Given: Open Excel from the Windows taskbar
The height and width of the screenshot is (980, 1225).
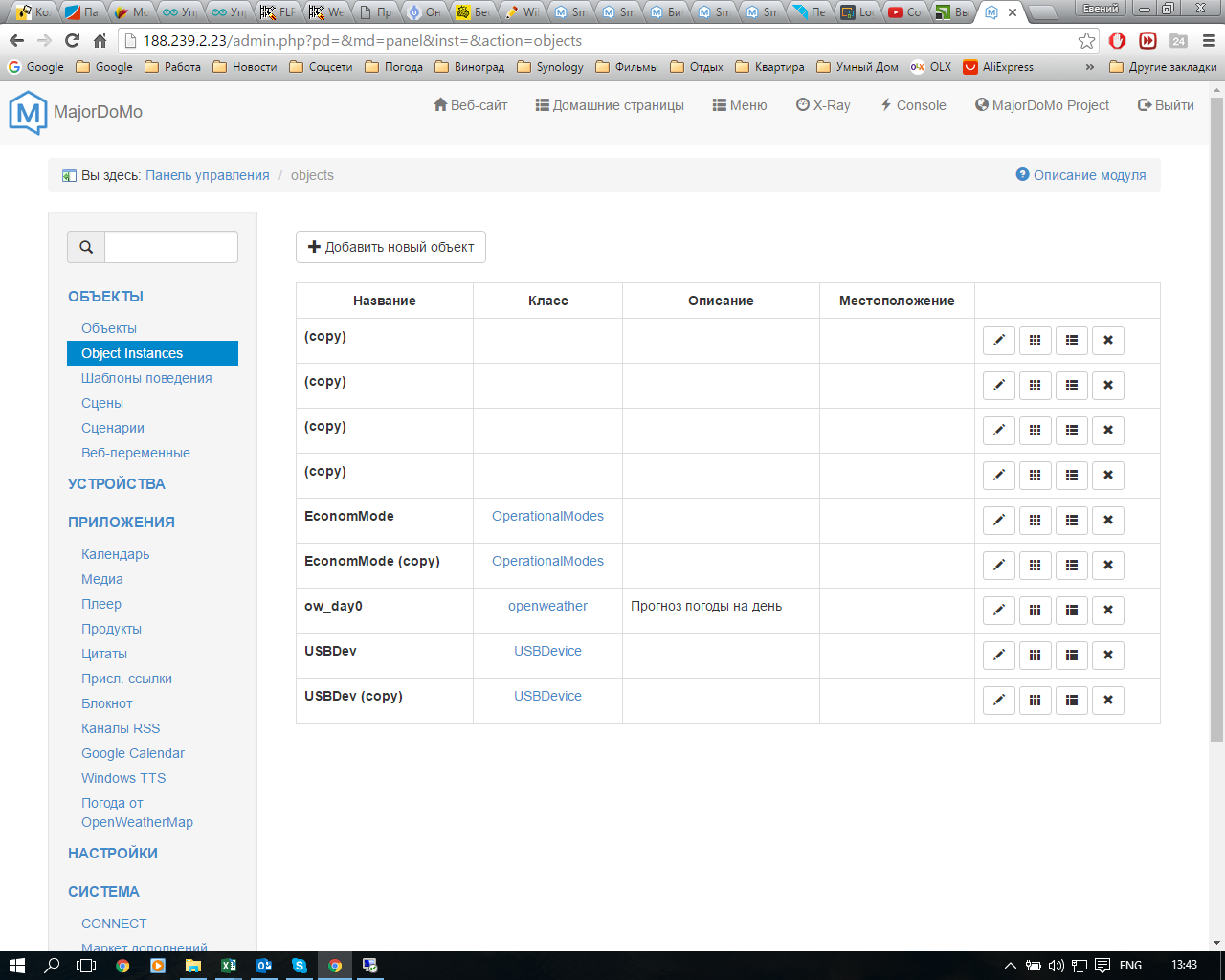Looking at the screenshot, I should tap(229, 966).
